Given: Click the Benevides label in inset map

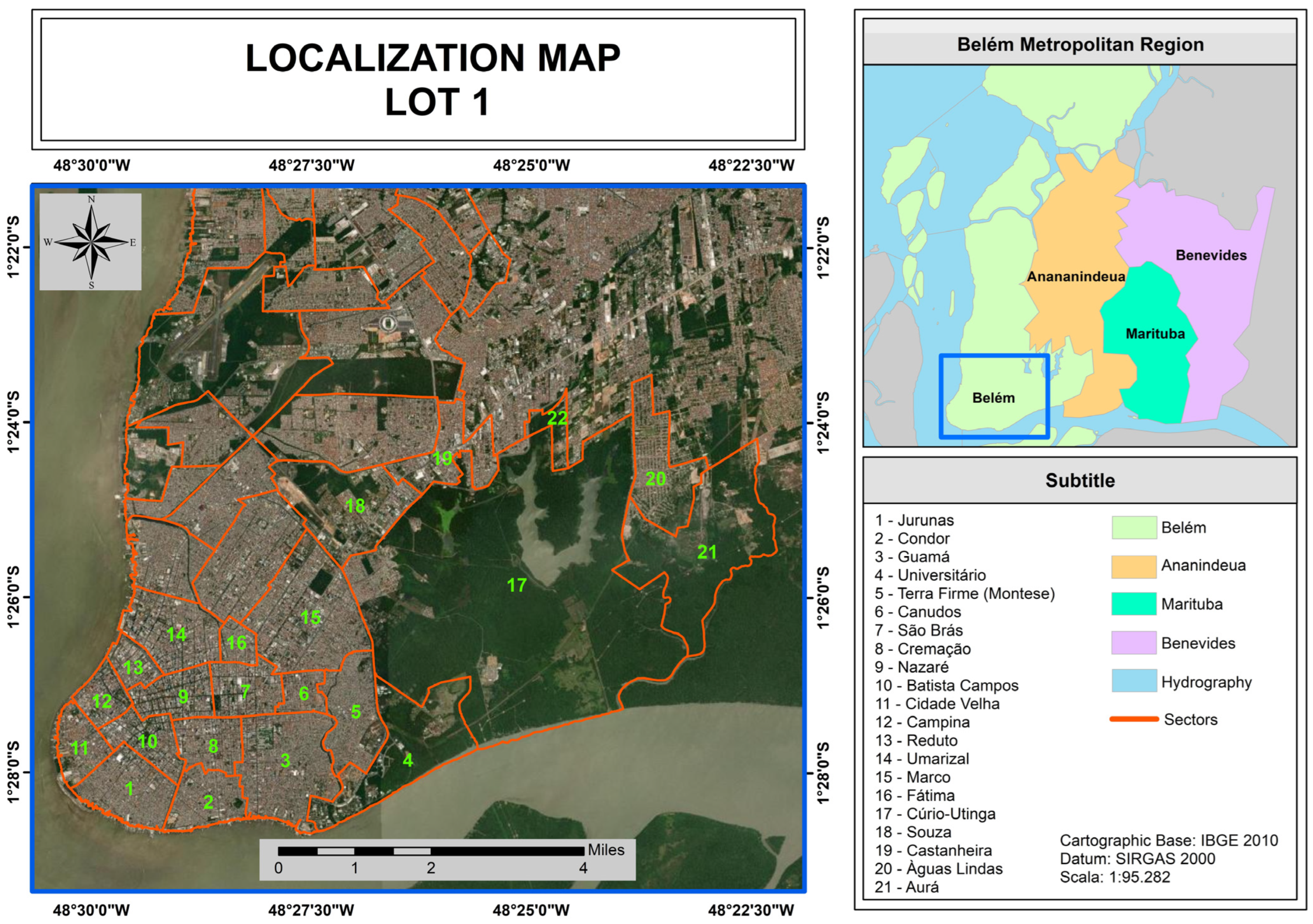Looking at the screenshot, I should (1211, 255).
